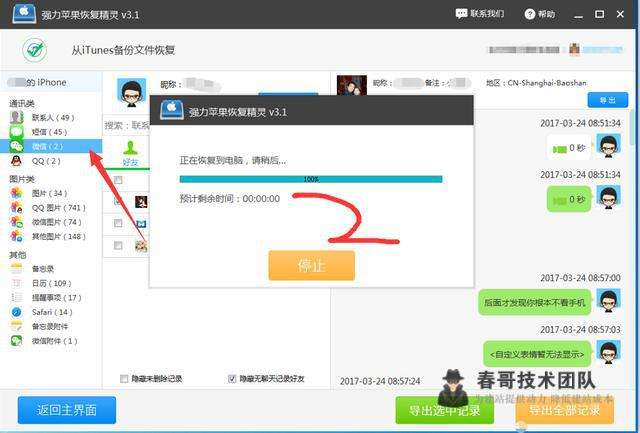This screenshot has height=433, width=640.
Task: Click the green checkmark iTunes backup icon
Action: (x=35, y=50)
